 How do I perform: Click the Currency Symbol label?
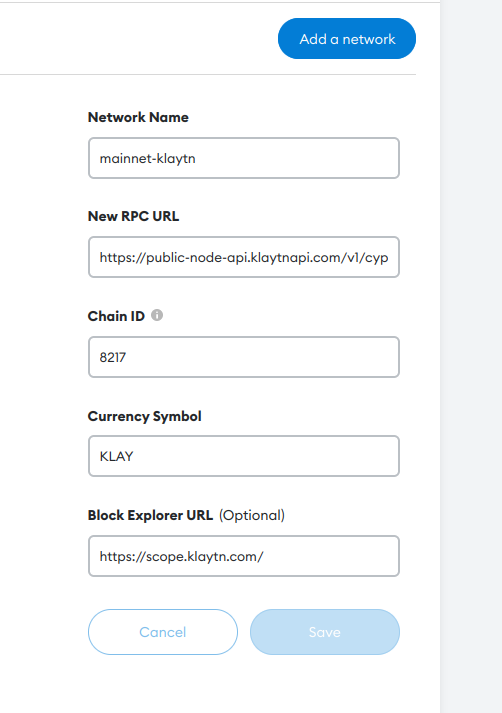[x=145, y=417]
